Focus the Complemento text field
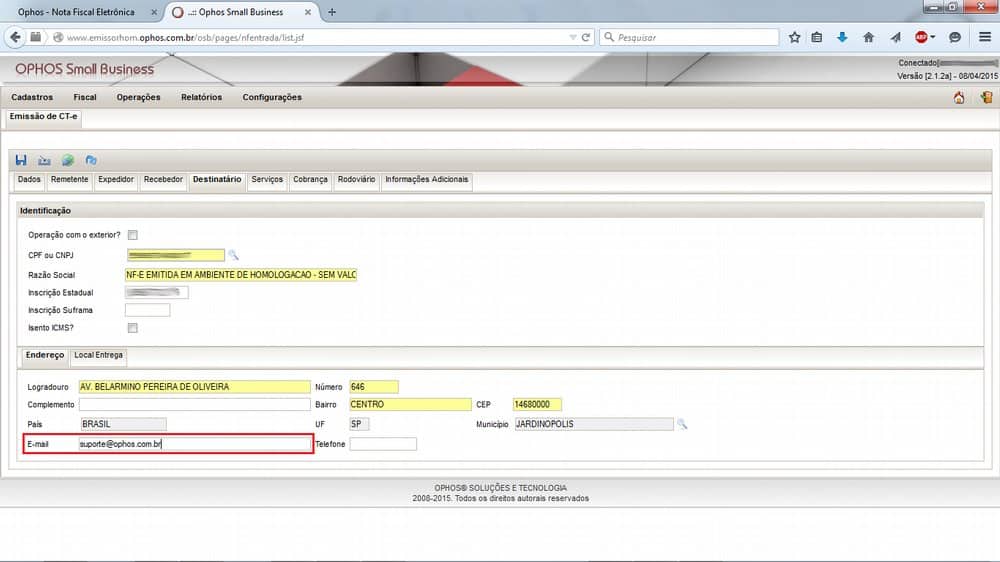Image resolution: width=1000 pixels, height=562 pixels. (195, 405)
